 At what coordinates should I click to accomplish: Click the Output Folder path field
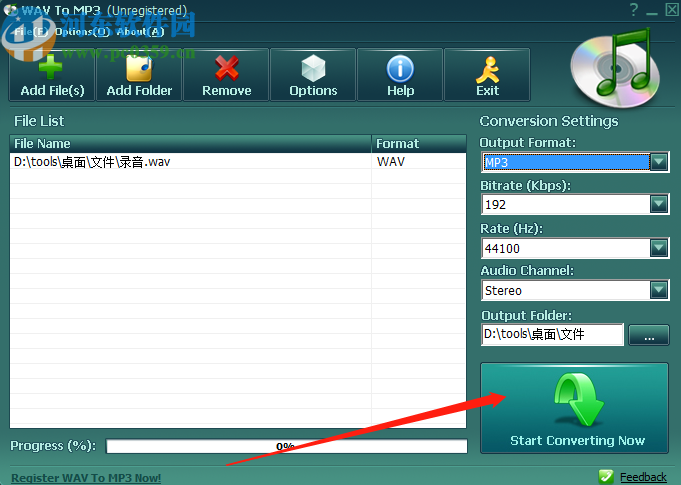tap(552, 334)
